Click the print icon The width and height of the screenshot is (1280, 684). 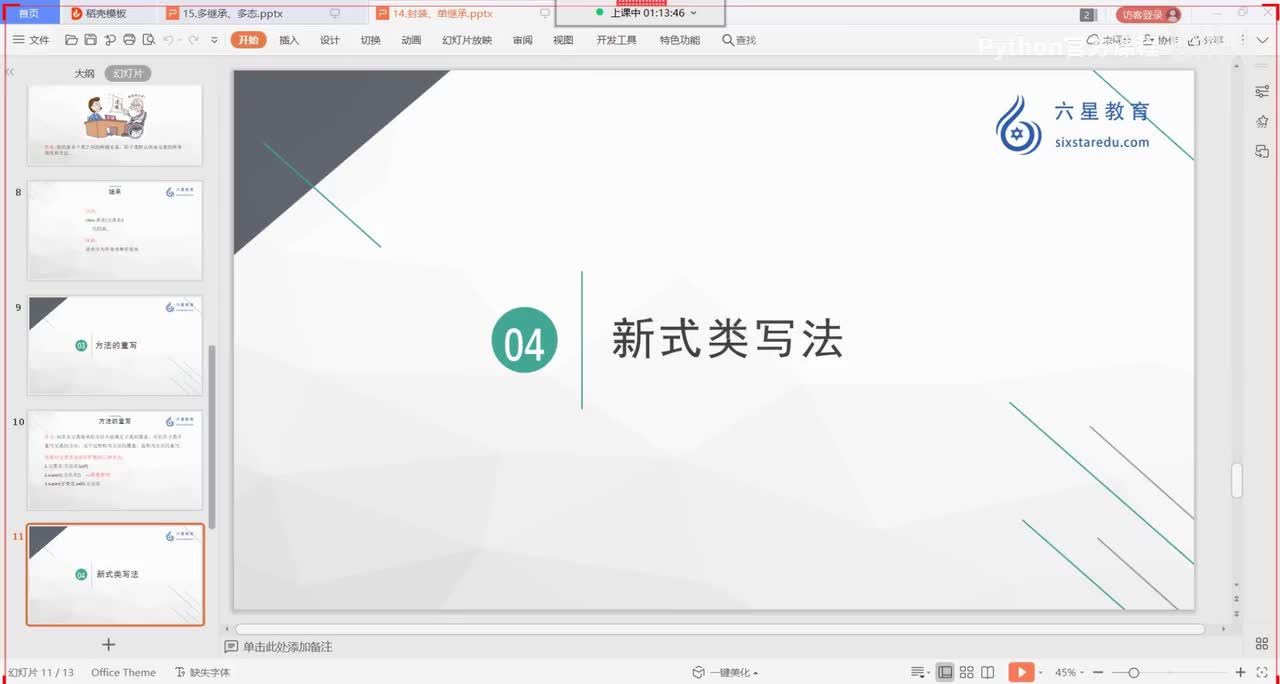coord(129,40)
